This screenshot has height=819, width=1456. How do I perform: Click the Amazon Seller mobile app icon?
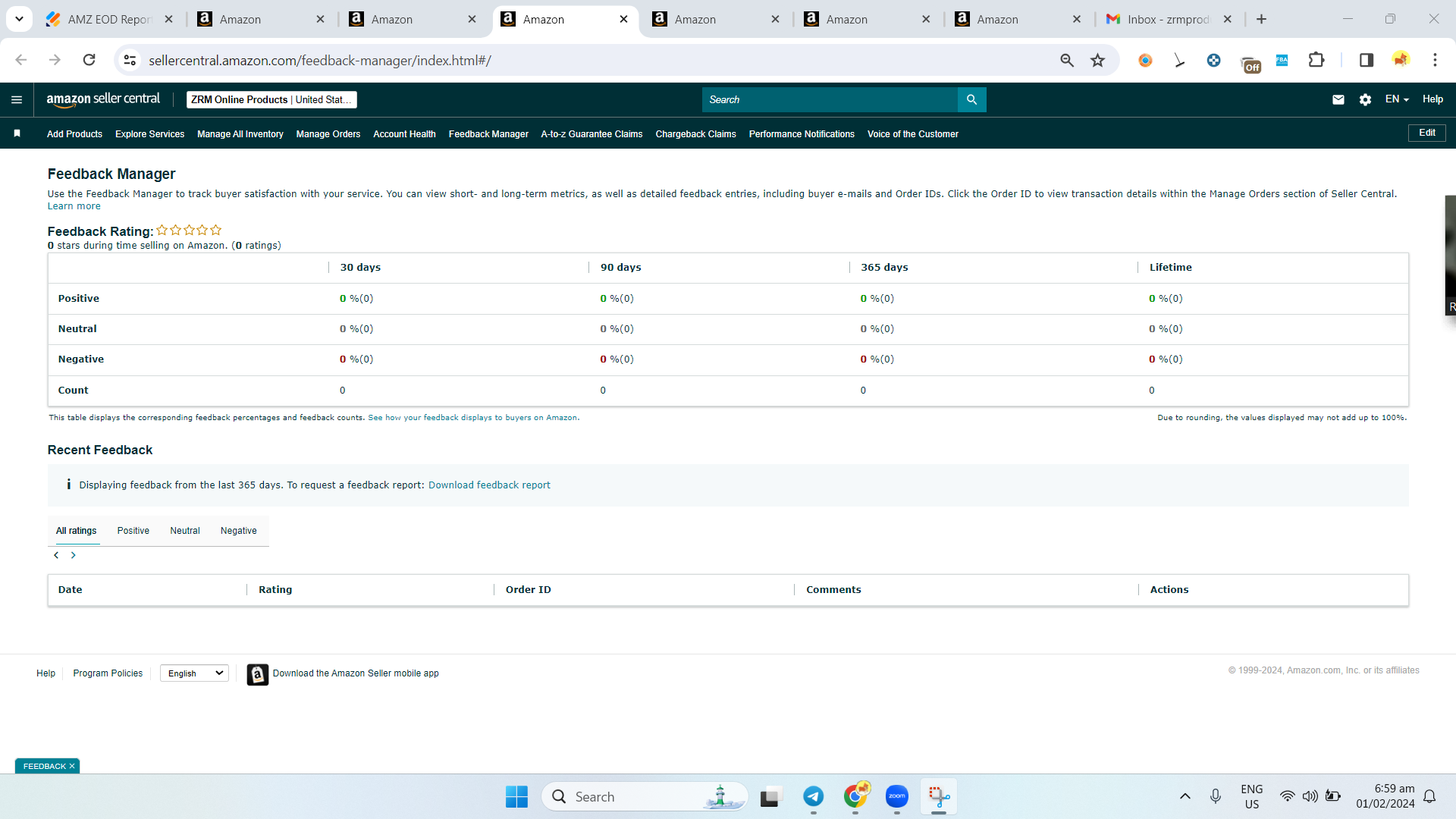[x=258, y=674]
